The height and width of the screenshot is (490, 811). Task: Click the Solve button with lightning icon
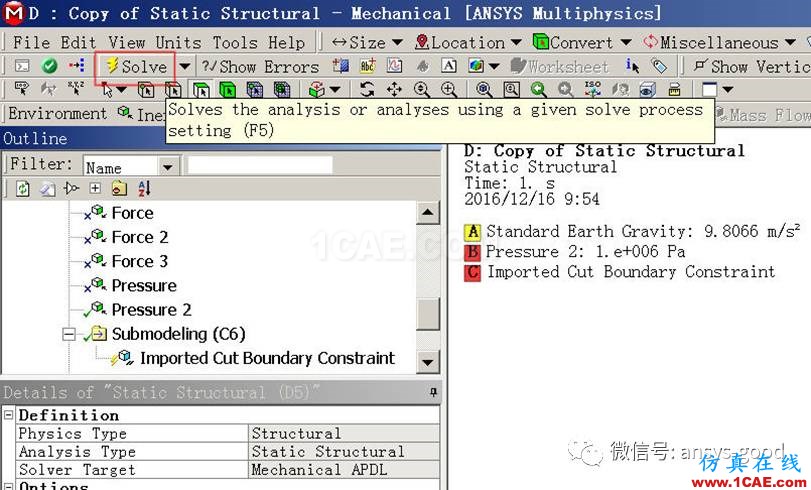pos(136,66)
